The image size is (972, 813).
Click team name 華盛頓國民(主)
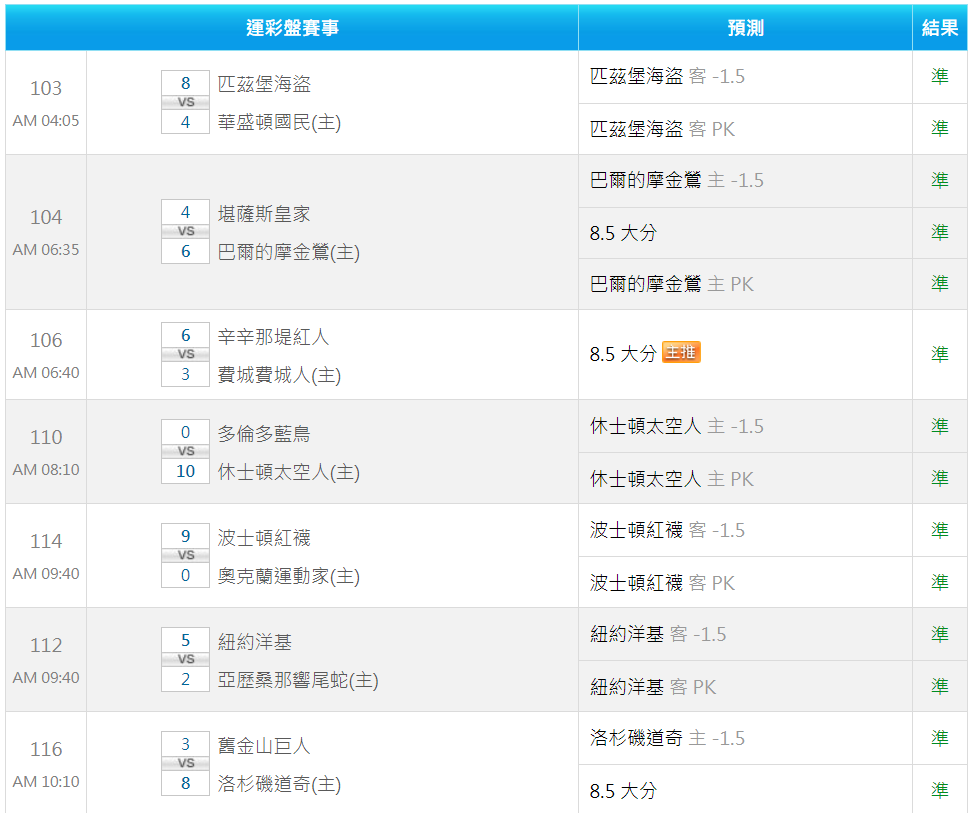click(x=280, y=122)
